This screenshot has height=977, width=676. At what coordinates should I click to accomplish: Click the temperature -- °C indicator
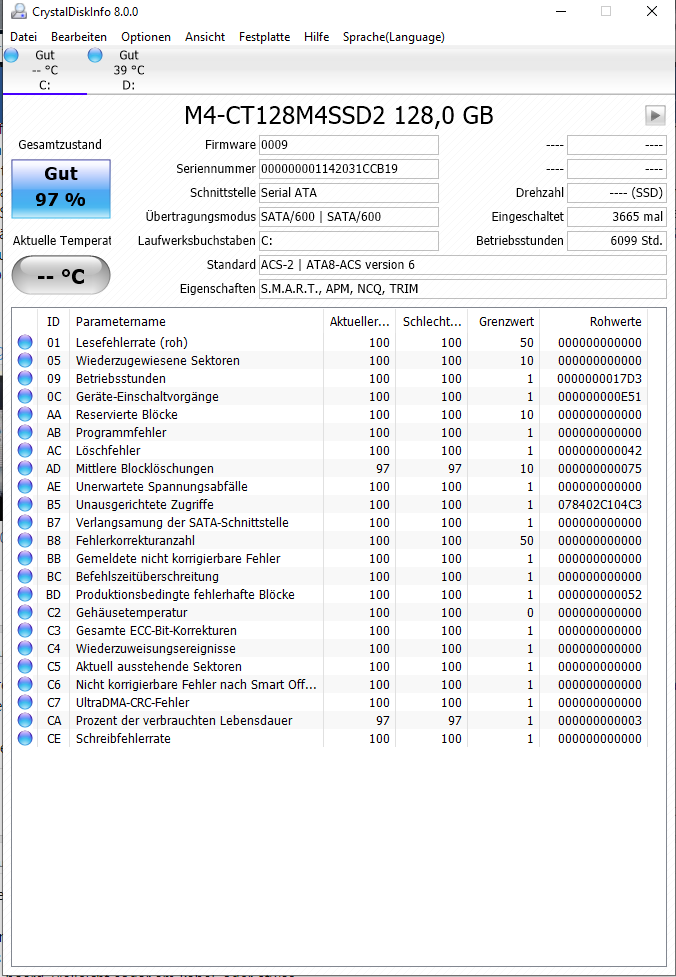click(61, 275)
